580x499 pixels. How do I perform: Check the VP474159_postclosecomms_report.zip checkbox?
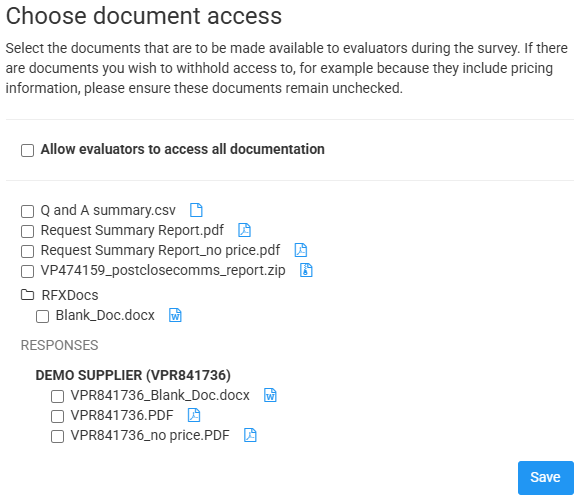(27, 271)
